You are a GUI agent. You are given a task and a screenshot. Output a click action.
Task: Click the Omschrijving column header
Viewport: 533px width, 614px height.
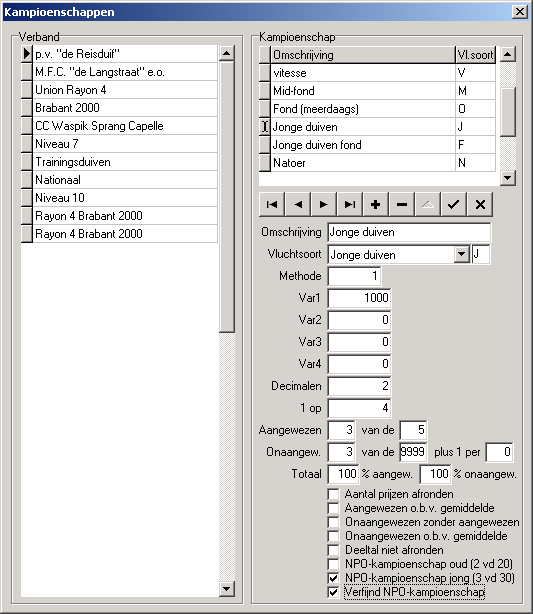pyautogui.click(x=363, y=55)
